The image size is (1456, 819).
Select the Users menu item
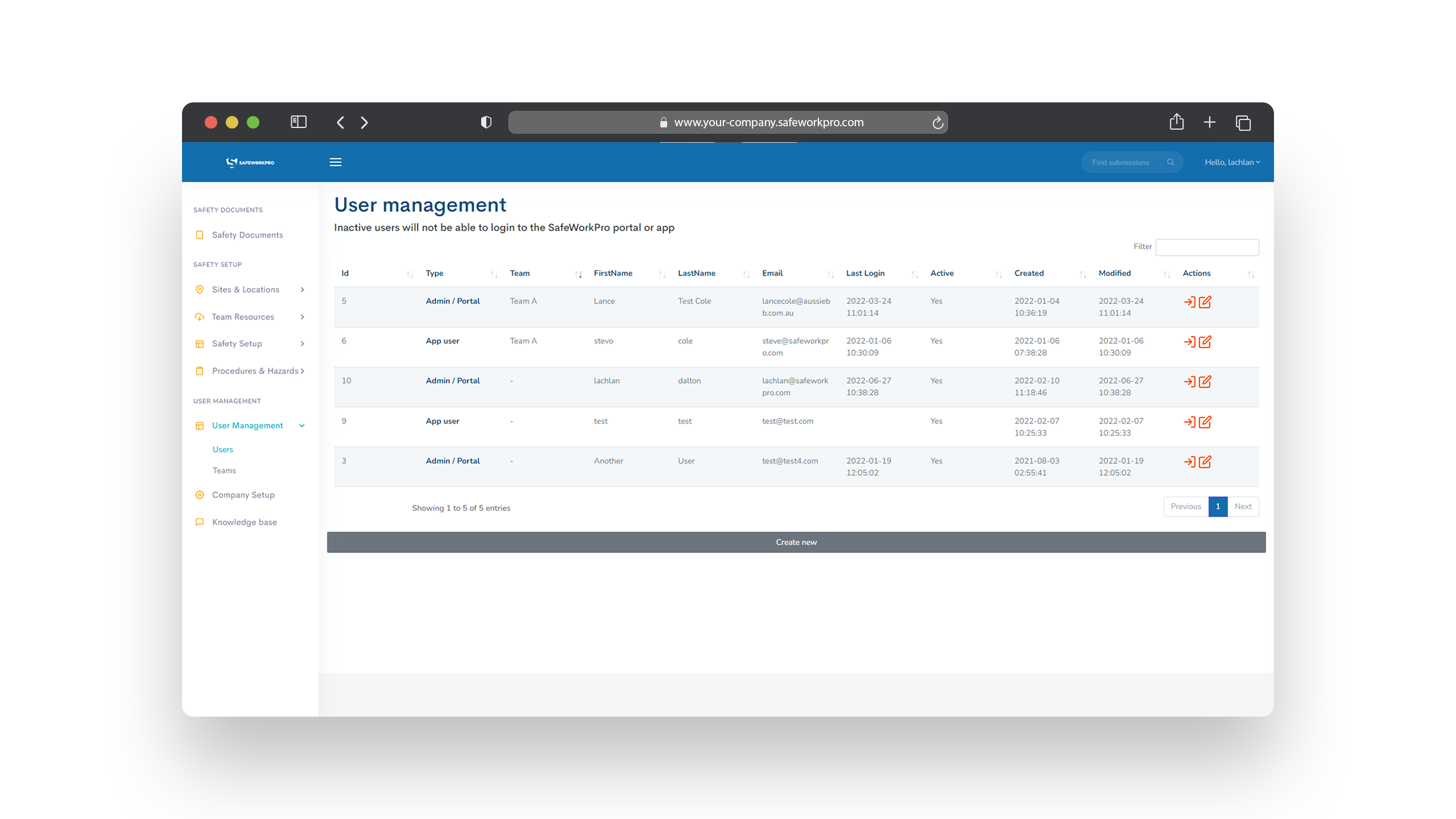[x=222, y=449]
